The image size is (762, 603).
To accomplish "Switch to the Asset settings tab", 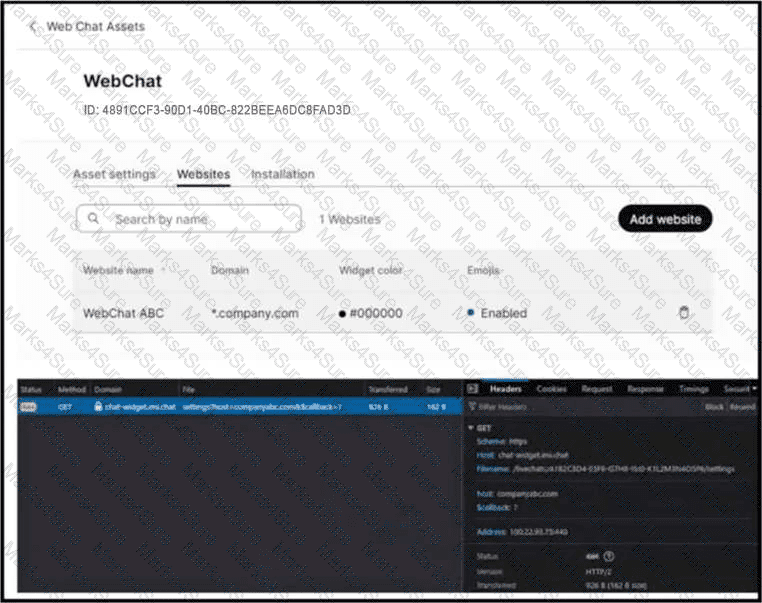I will (114, 174).
